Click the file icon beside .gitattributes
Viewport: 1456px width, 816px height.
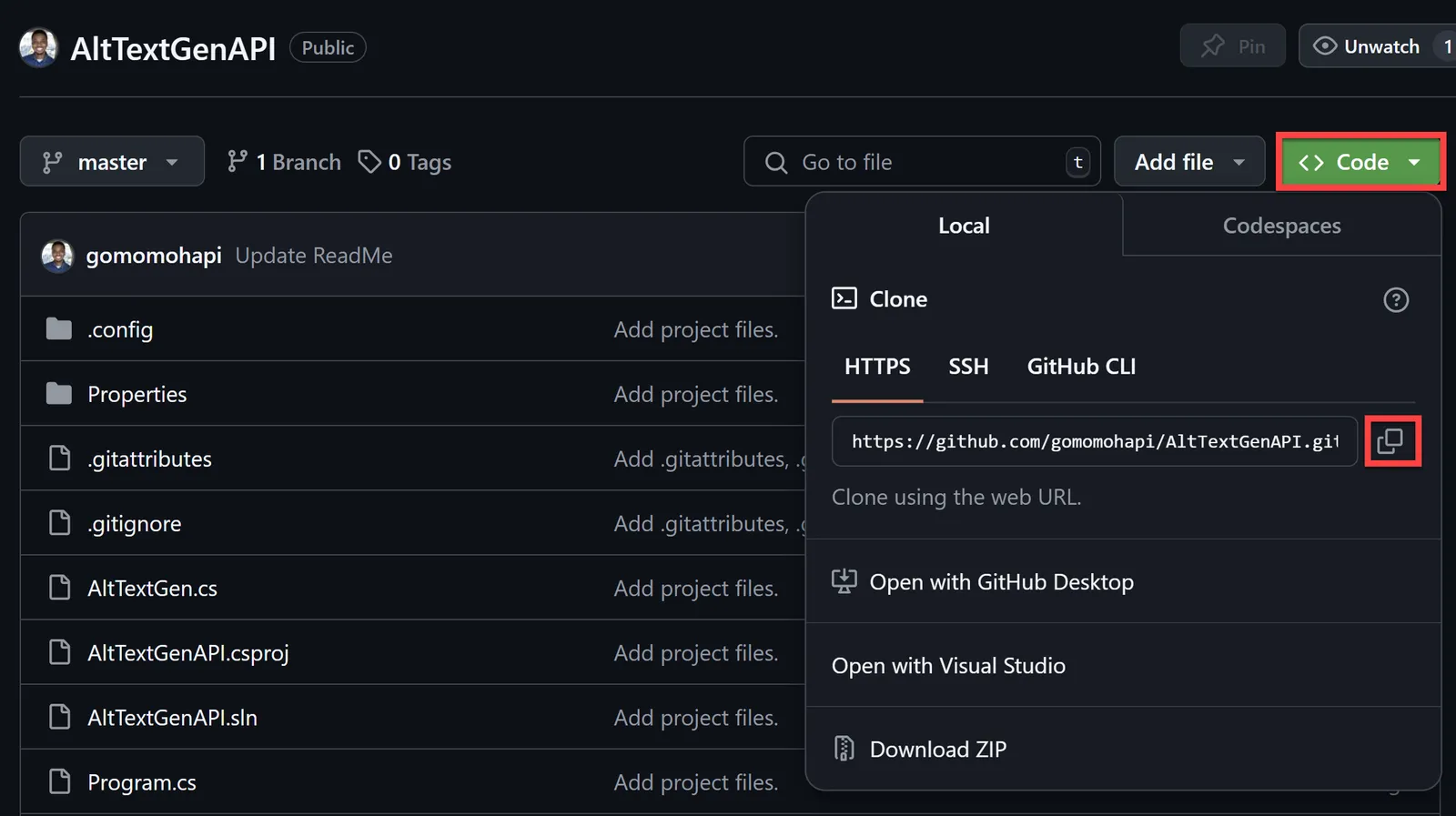coord(59,458)
